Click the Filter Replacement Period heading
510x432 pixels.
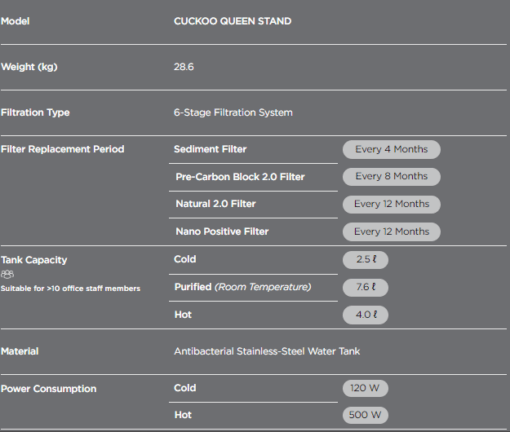point(62,149)
